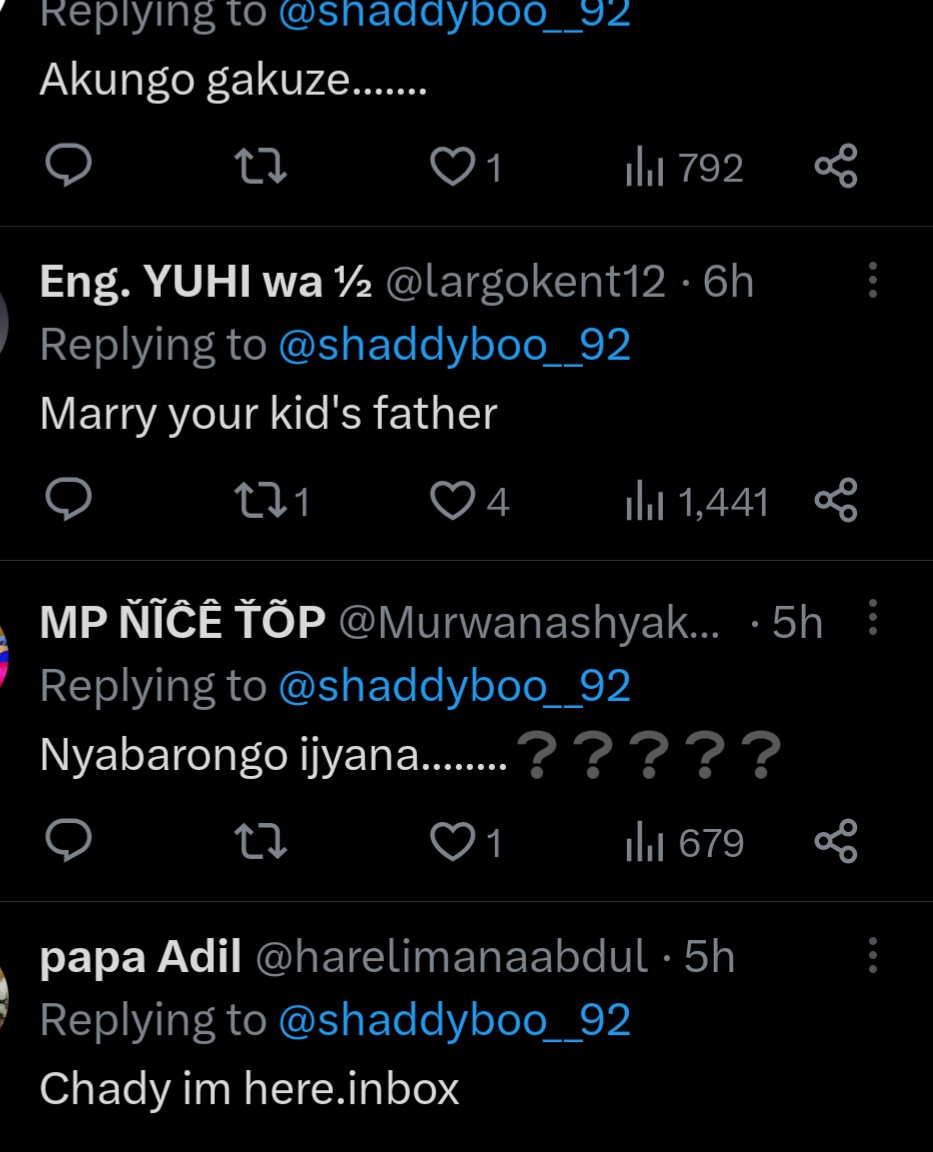Share the "Akungo gakuze" reply

[x=836, y=167]
